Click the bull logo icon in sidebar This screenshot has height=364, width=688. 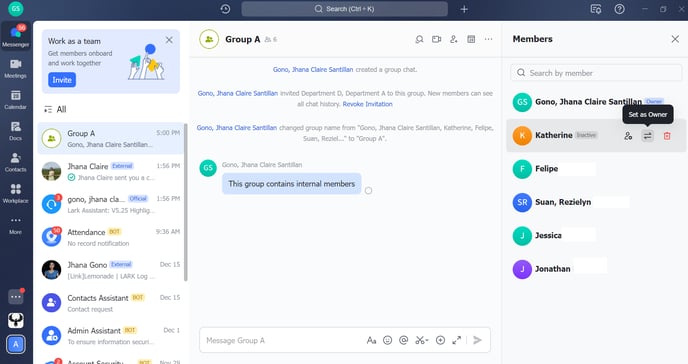tap(16, 321)
